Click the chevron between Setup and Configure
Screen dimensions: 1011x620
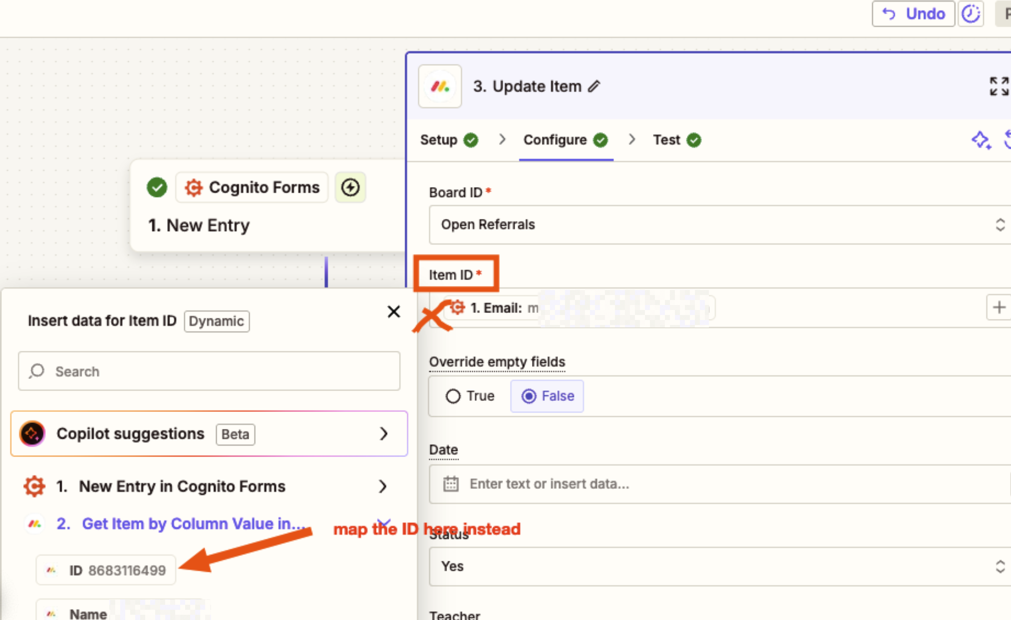[x=502, y=140]
